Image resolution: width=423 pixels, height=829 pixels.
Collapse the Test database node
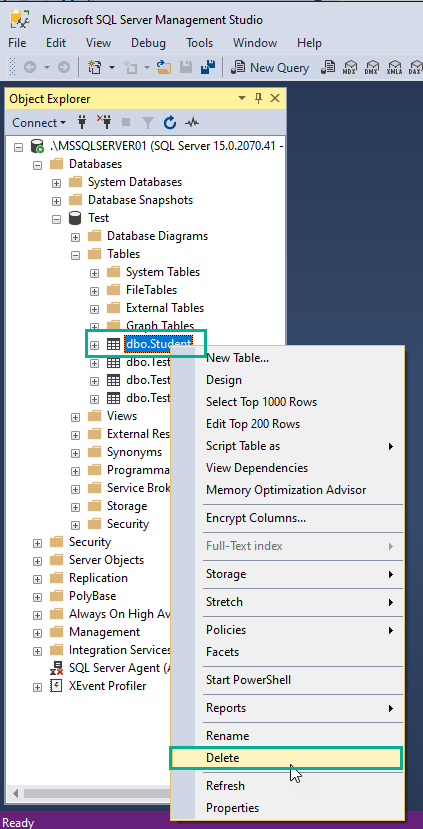57,219
